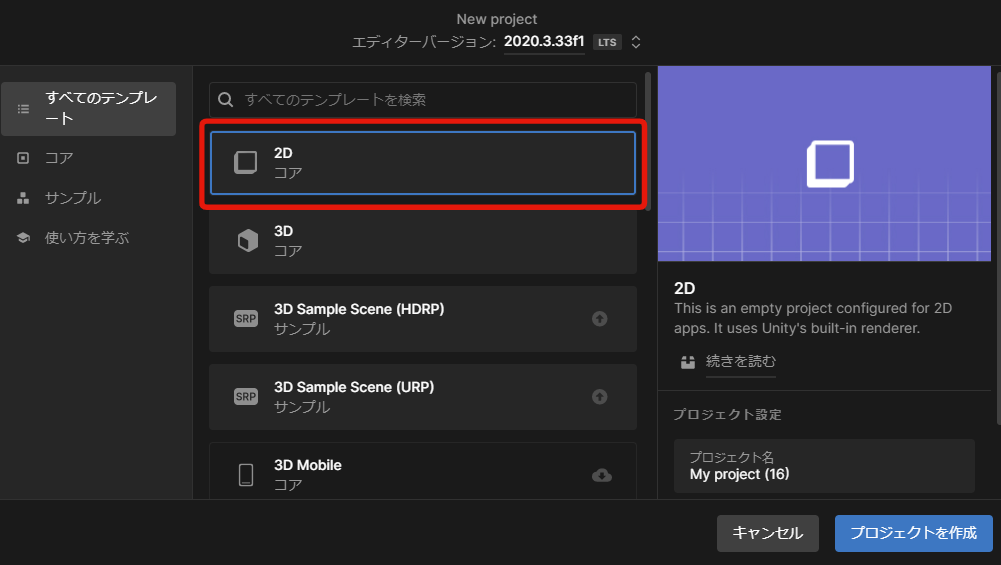Click the プロジェクトを作成 button

[914, 533]
